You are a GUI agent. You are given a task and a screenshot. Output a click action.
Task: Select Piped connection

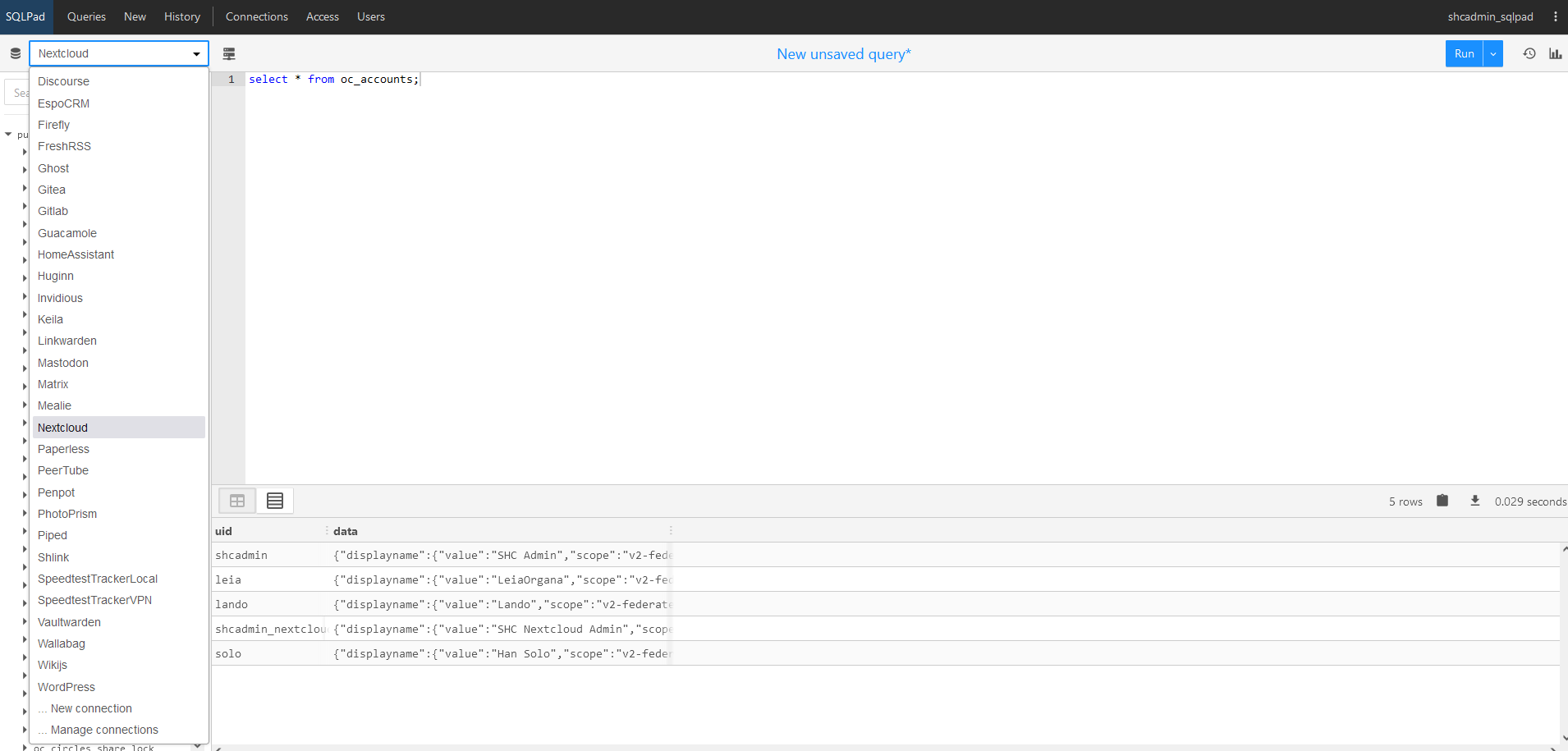pyautogui.click(x=119, y=535)
